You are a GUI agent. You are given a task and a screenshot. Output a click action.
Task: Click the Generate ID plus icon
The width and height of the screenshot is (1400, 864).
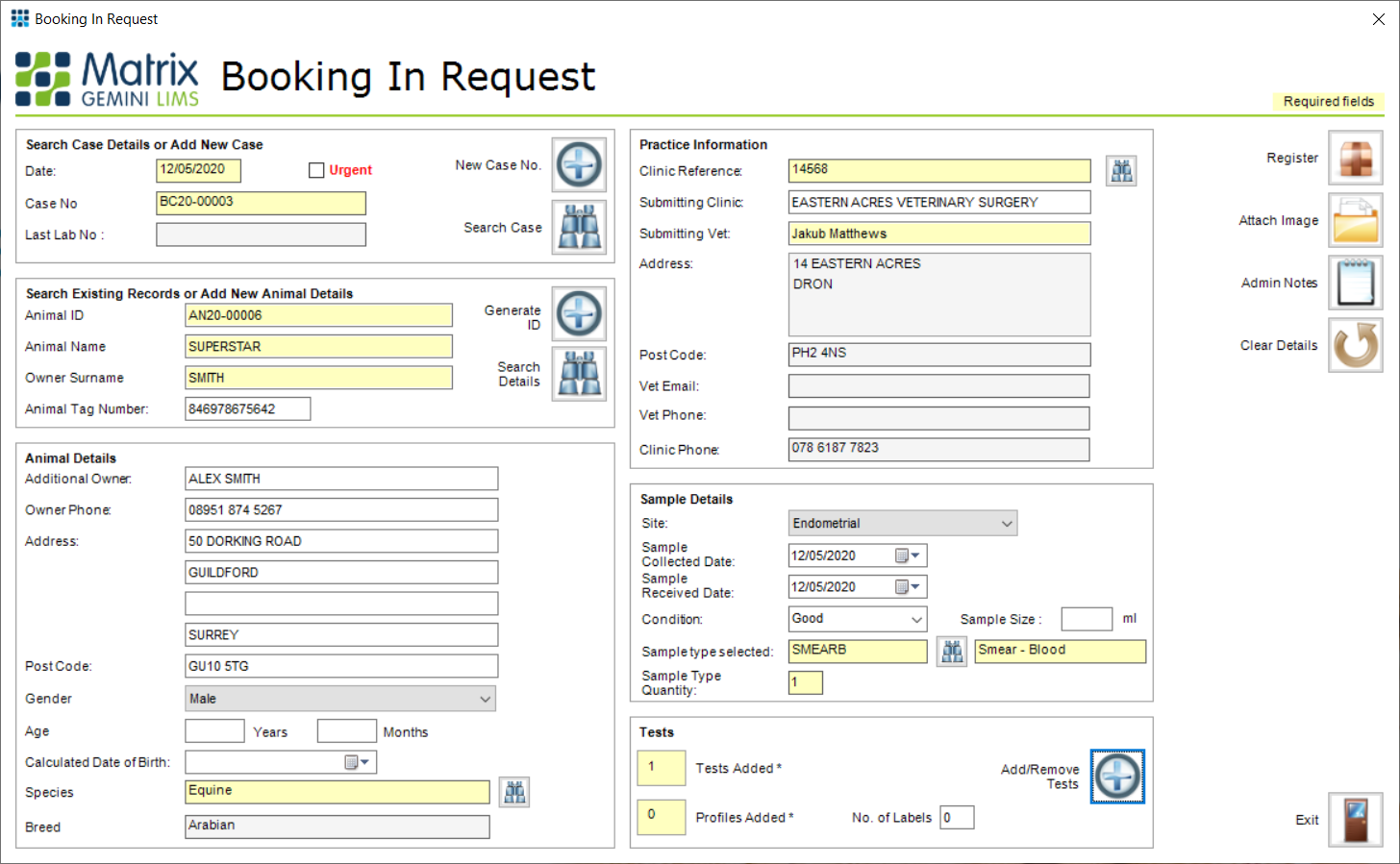click(x=579, y=313)
